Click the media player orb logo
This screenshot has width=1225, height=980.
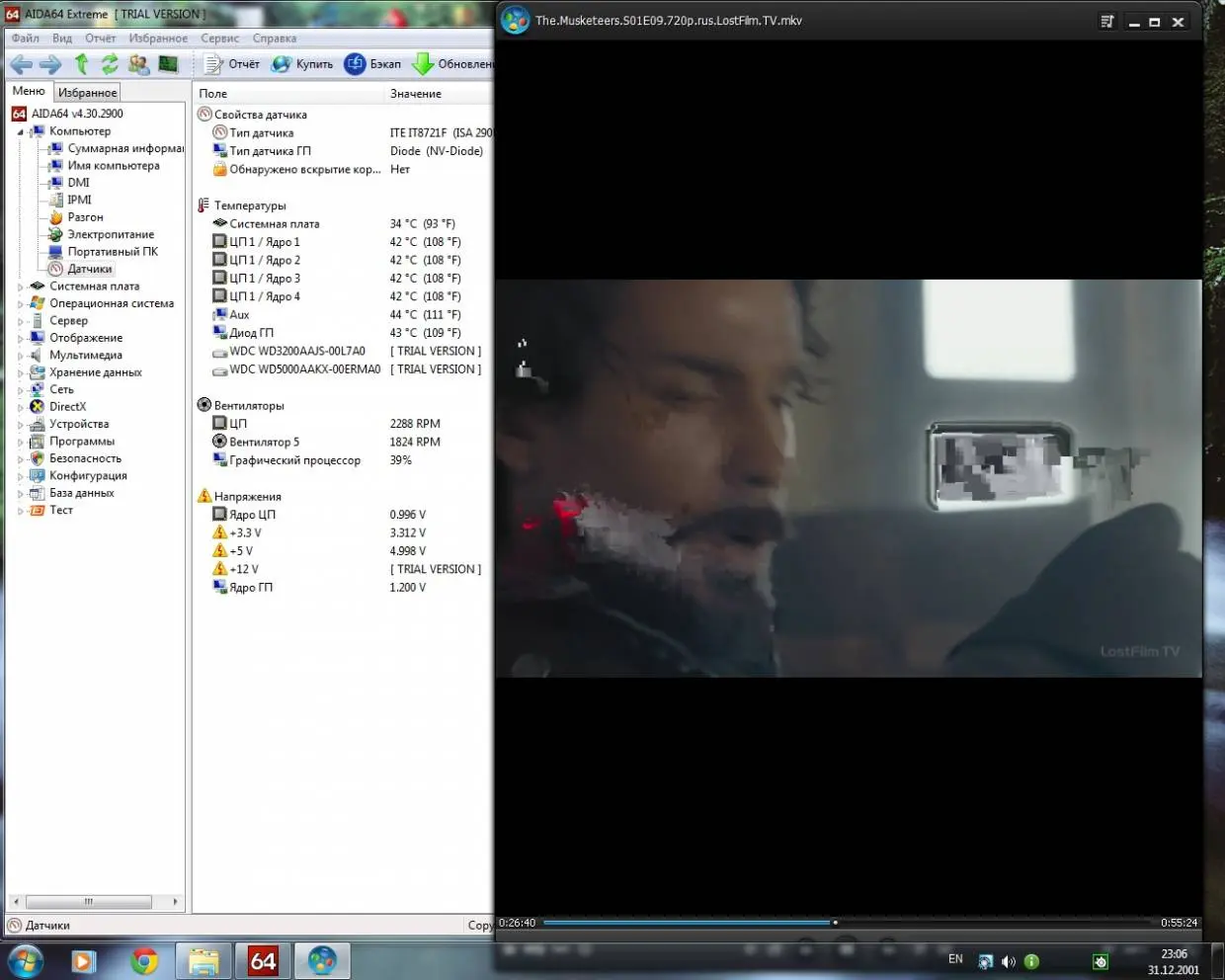pos(516,20)
